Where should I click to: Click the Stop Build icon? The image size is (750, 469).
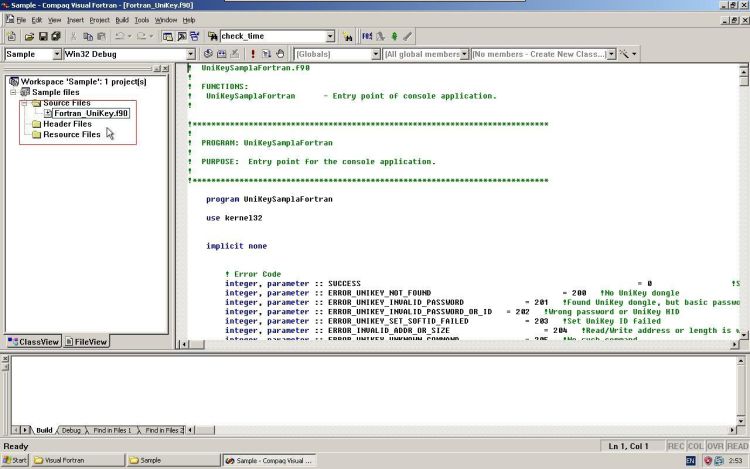235,54
